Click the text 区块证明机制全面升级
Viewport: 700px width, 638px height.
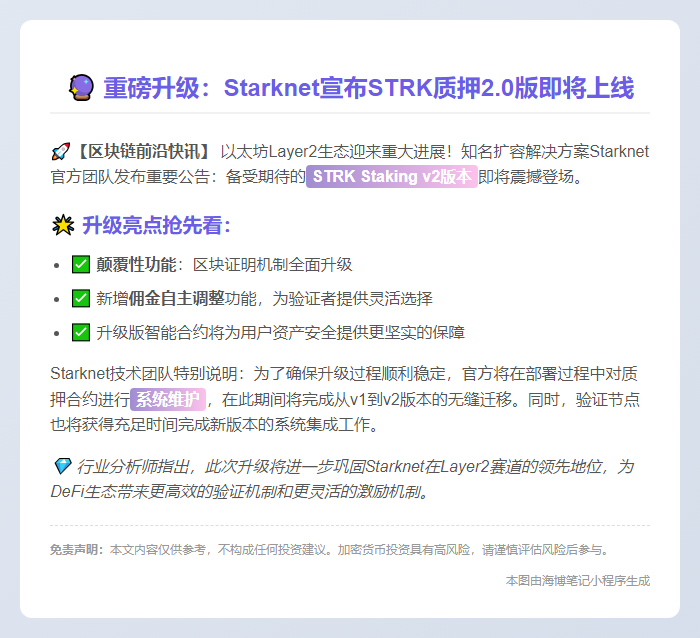pyautogui.click(x=272, y=265)
